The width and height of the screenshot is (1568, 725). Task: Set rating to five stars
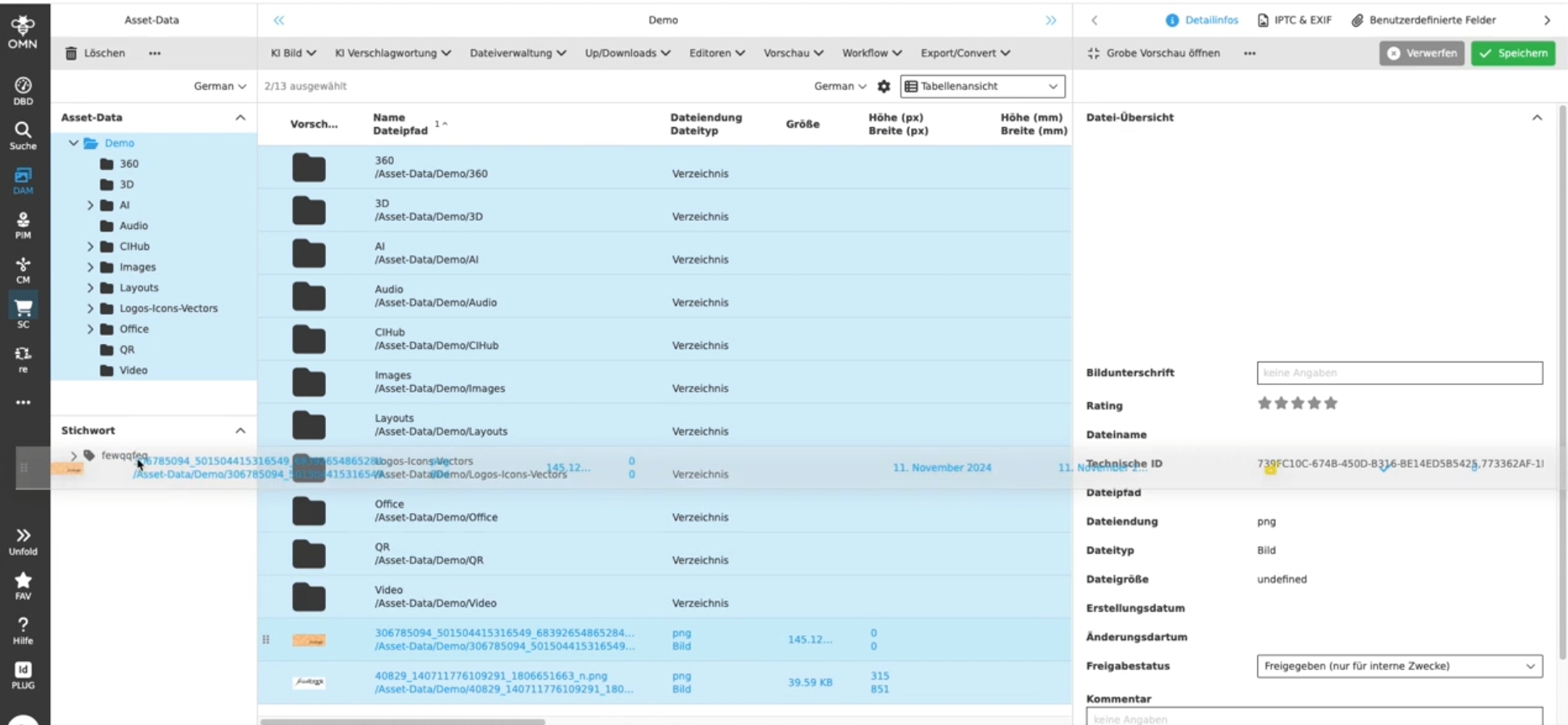click(1331, 403)
